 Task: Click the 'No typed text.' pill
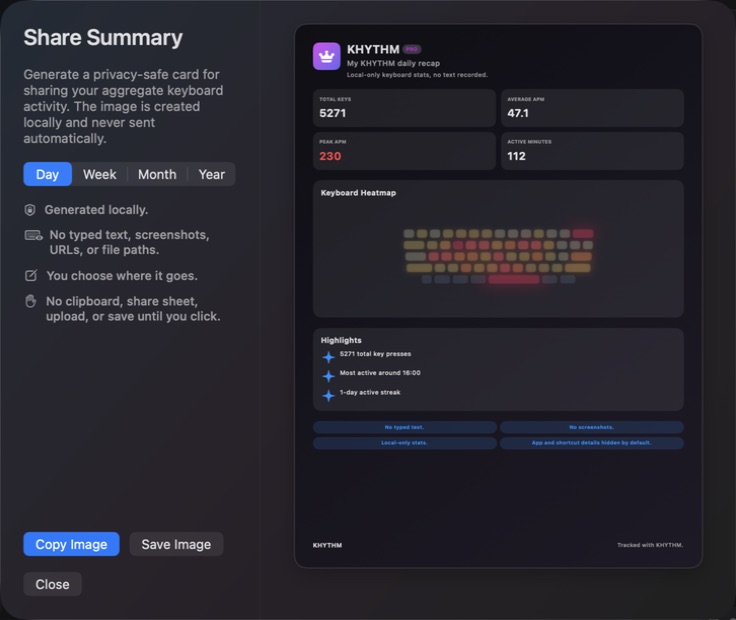(x=405, y=427)
